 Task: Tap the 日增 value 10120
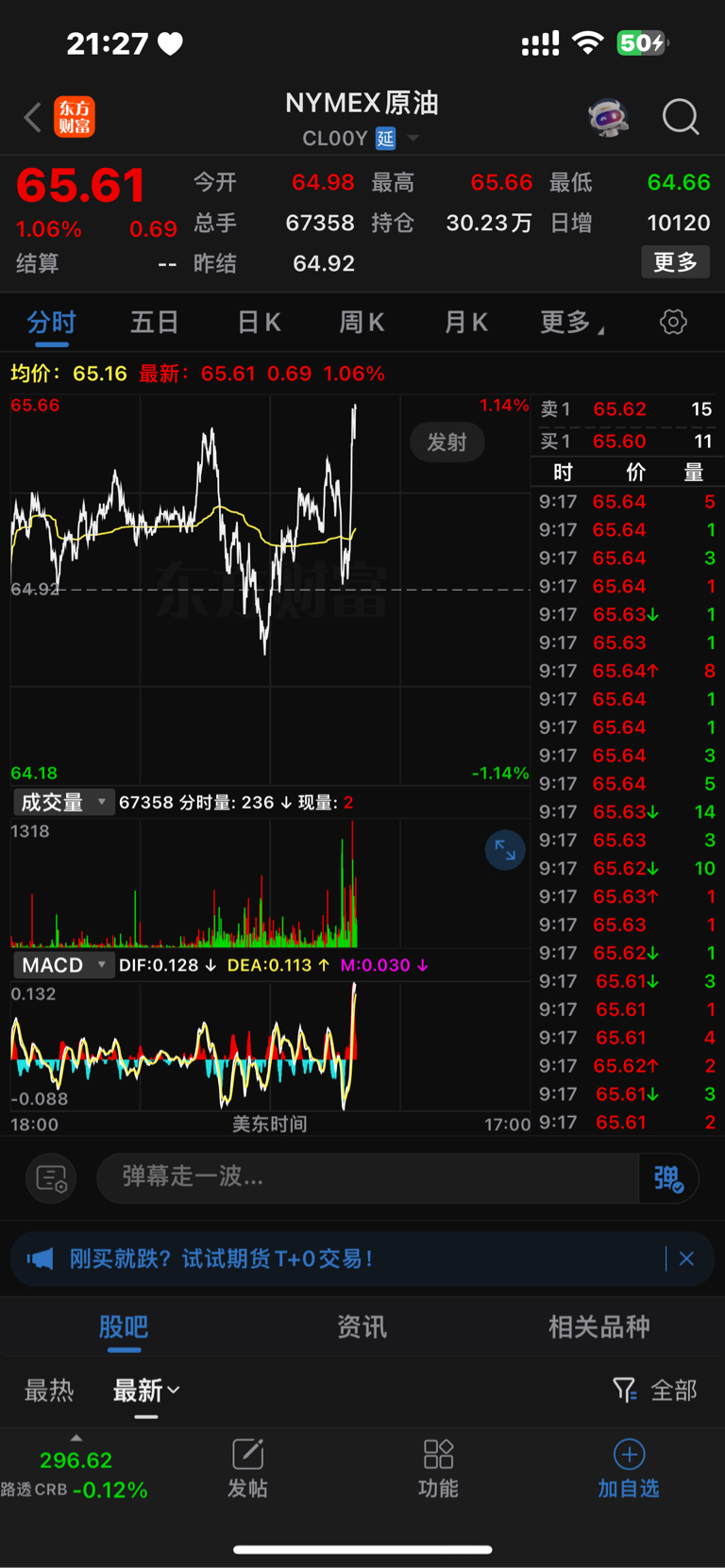coord(679,223)
